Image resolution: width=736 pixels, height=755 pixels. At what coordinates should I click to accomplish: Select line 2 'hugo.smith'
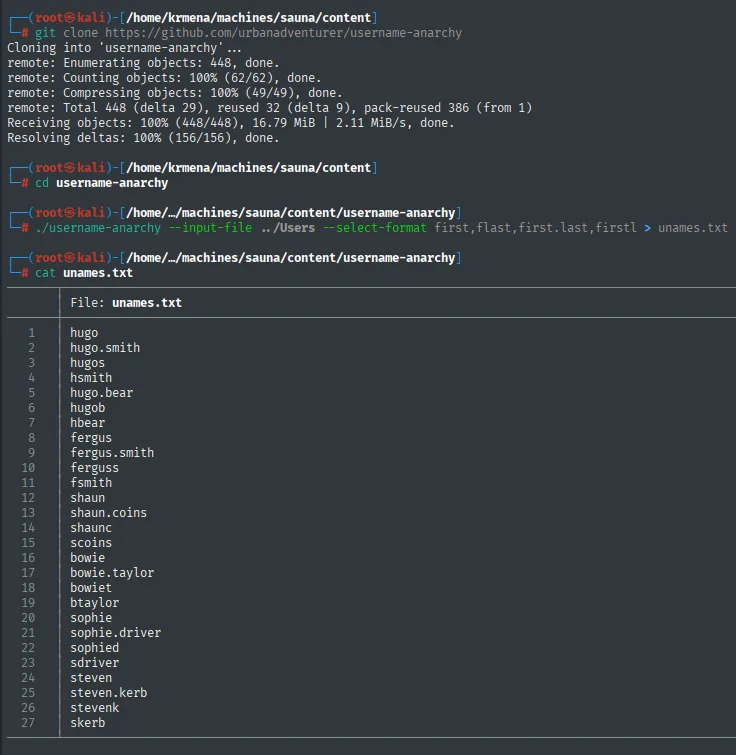105,348
